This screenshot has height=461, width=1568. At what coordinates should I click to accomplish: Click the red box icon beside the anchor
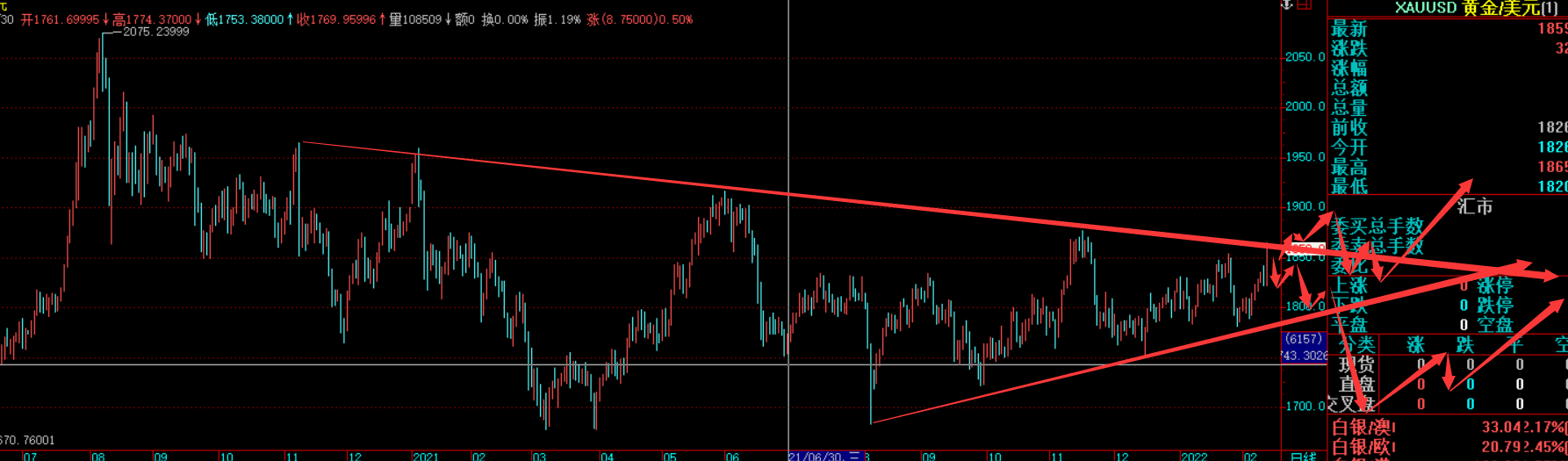(1305, 4)
